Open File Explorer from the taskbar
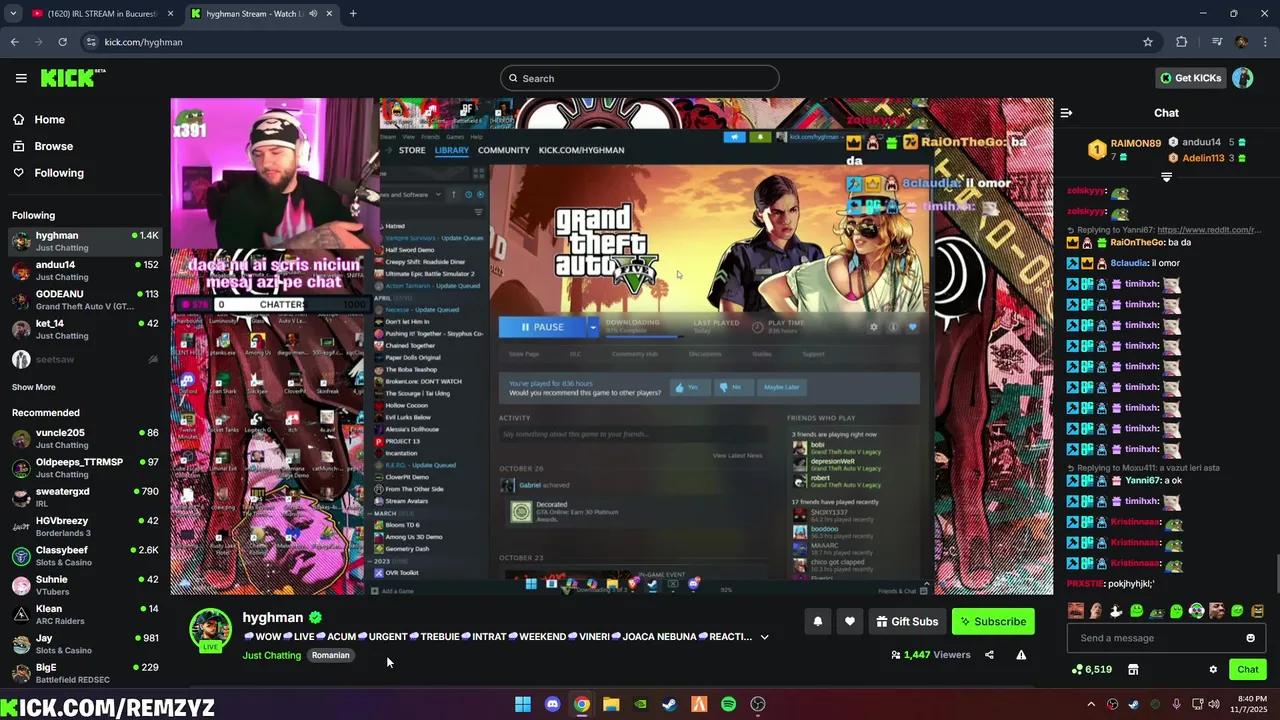This screenshot has width=1280, height=720. point(611,704)
